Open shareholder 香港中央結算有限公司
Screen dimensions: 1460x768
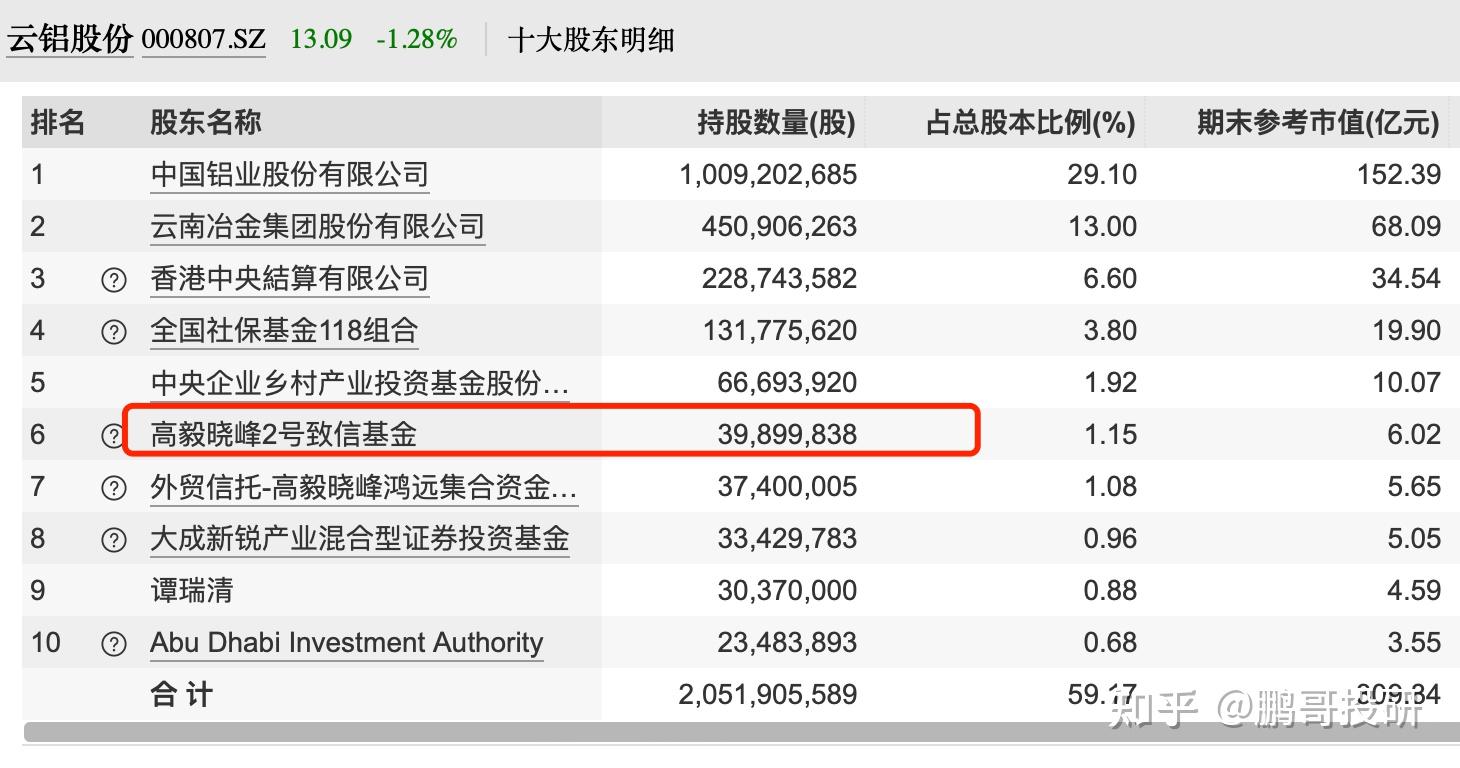pos(290,279)
